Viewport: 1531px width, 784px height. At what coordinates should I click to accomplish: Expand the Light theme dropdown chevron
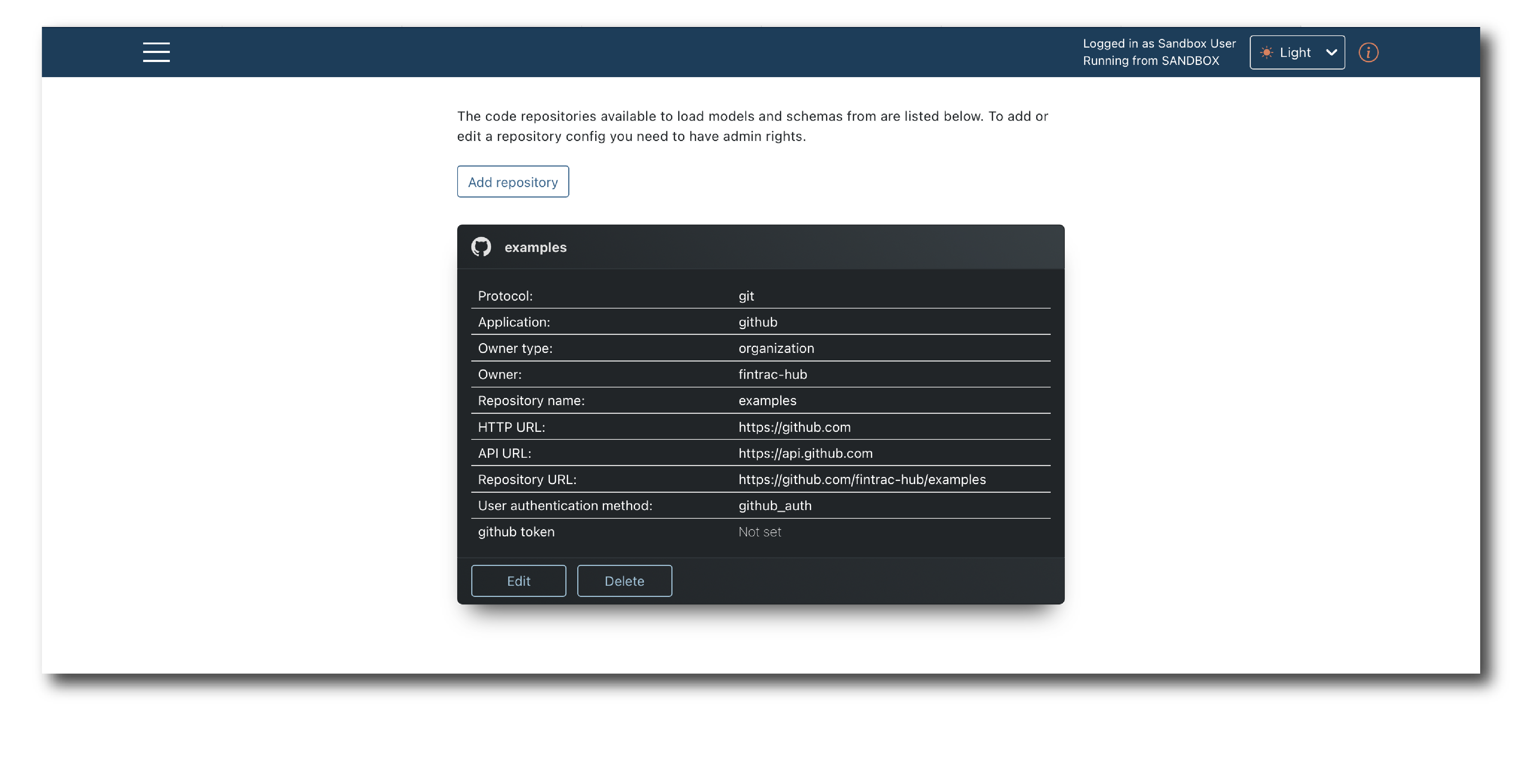(1331, 52)
